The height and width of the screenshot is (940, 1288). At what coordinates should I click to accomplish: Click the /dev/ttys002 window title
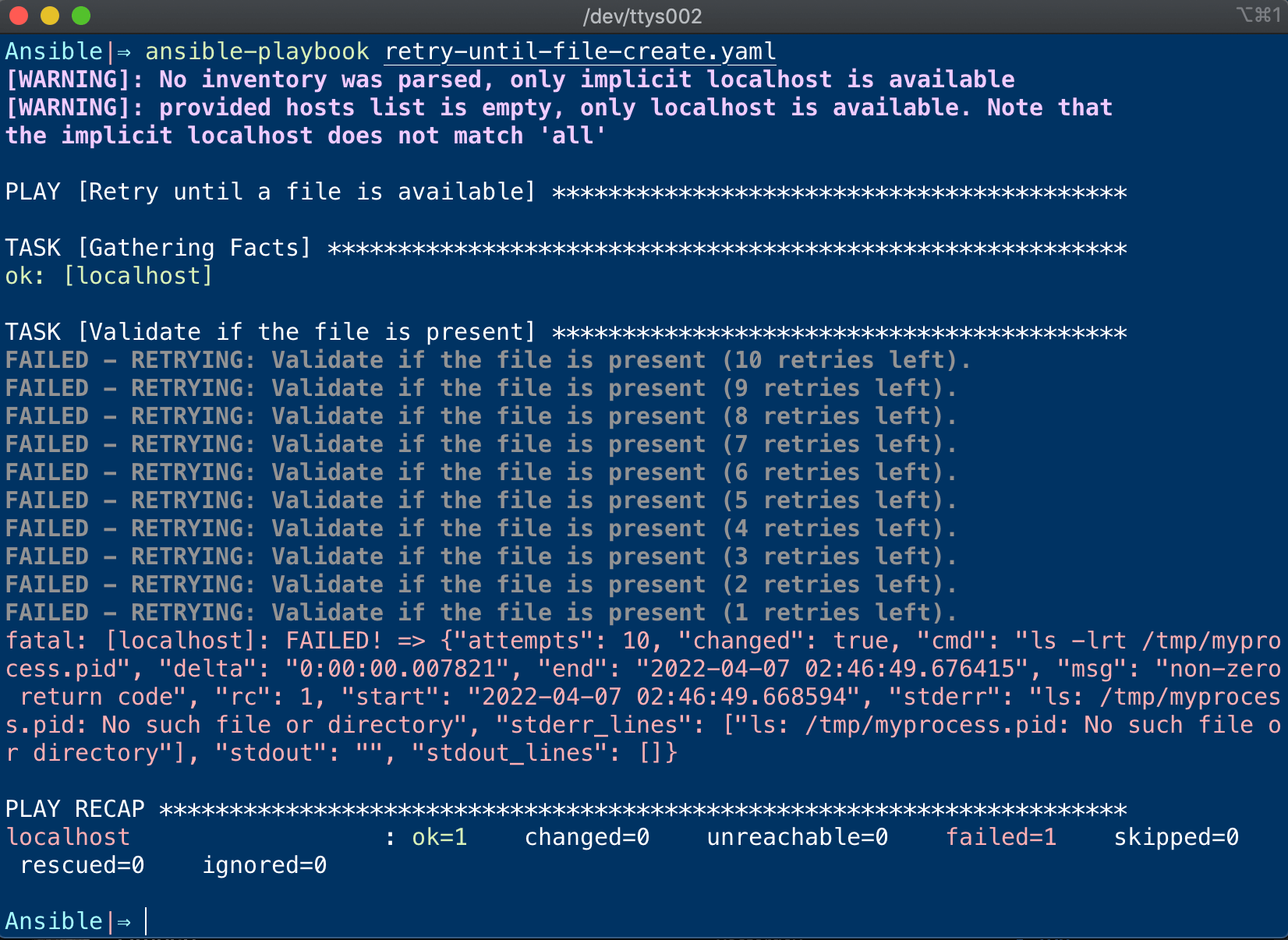tap(642, 16)
